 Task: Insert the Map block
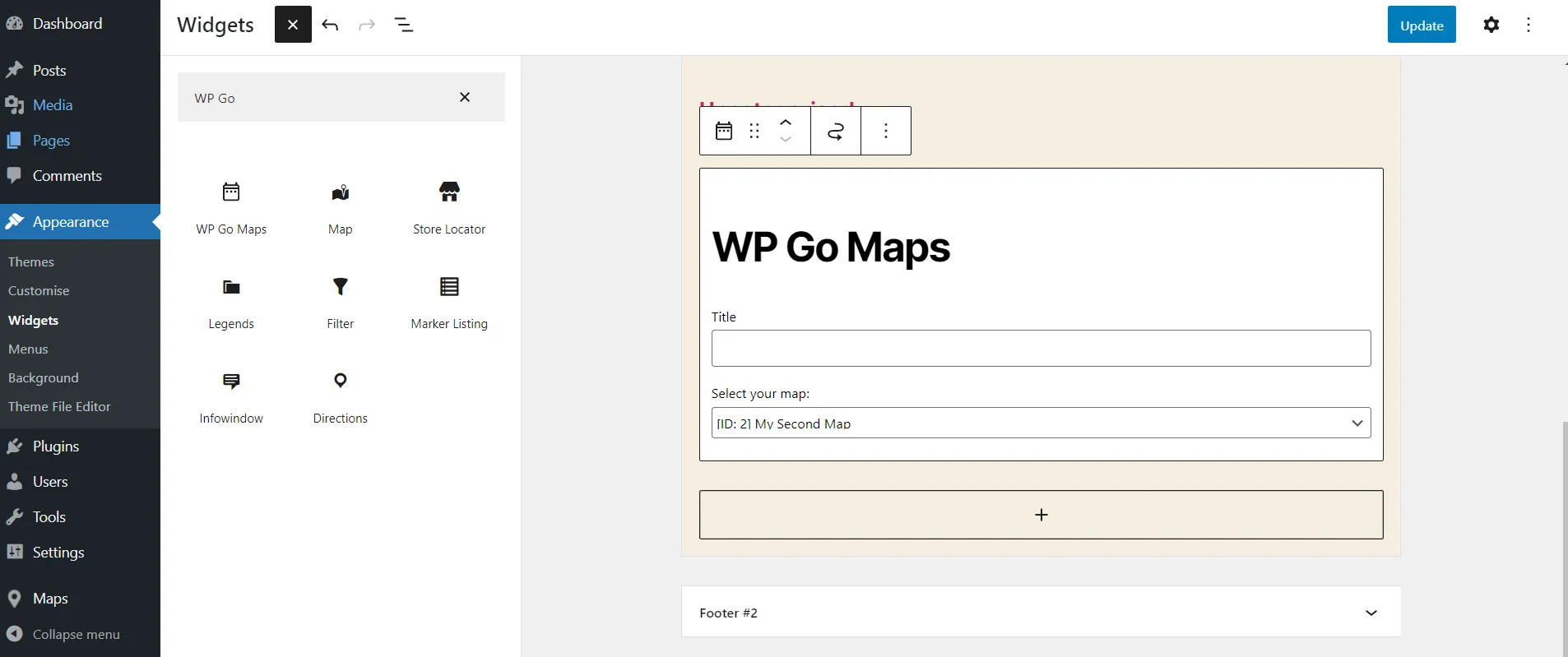pyautogui.click(x=341, y=209)
